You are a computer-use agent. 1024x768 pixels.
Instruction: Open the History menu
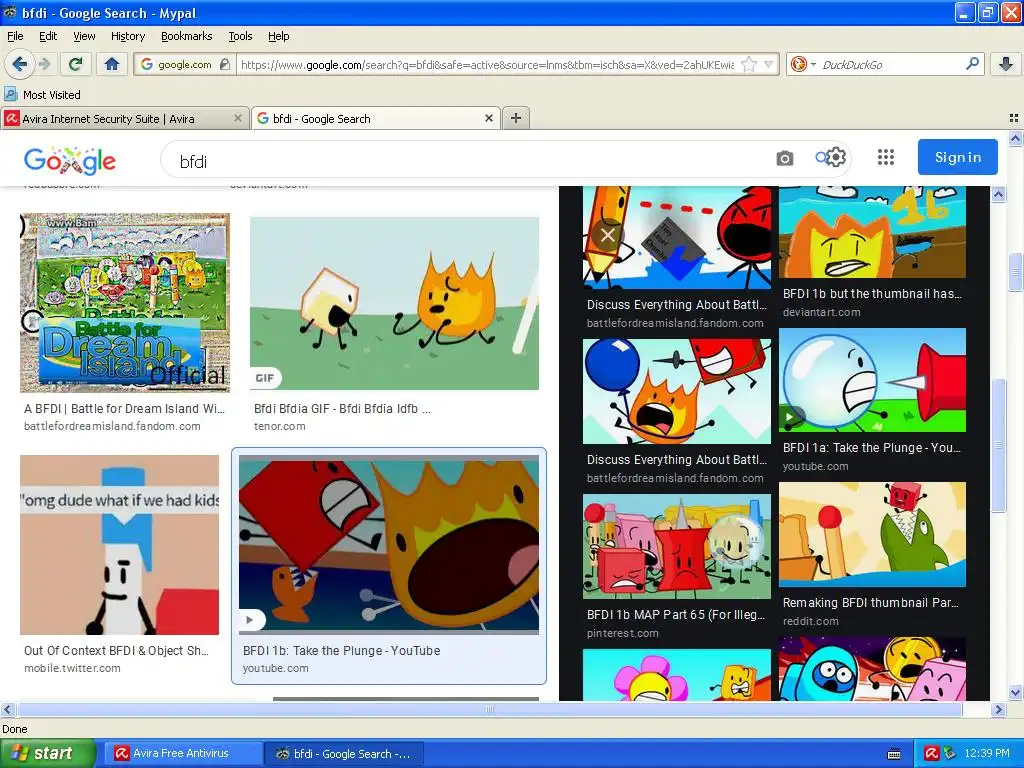pyautogui.click(x=127, y=36)
